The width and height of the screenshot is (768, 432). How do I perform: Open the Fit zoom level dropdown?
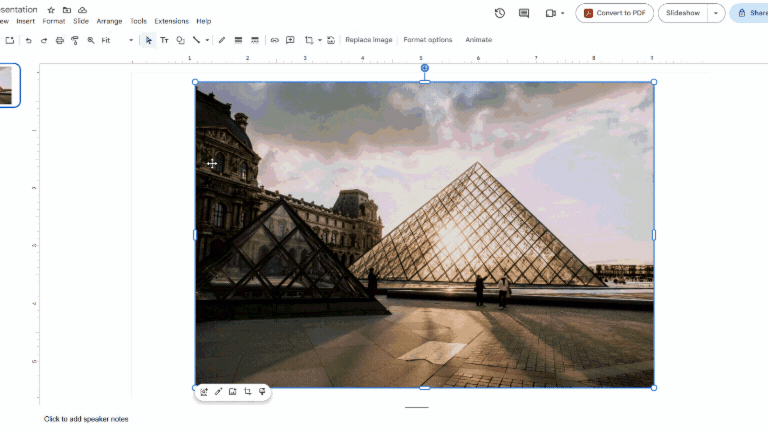(117, 40)
